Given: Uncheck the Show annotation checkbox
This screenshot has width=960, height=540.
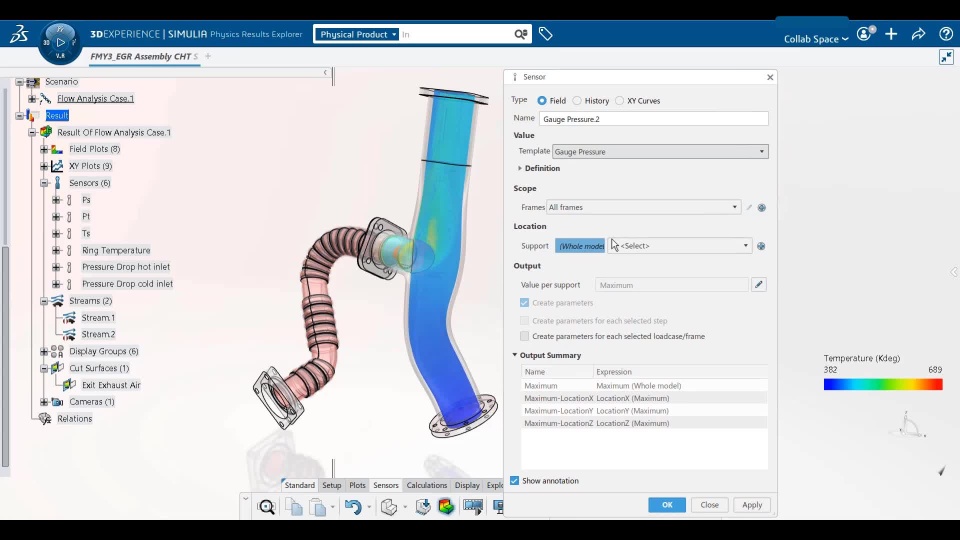Looking at the screenshot, I should point(515,481).
